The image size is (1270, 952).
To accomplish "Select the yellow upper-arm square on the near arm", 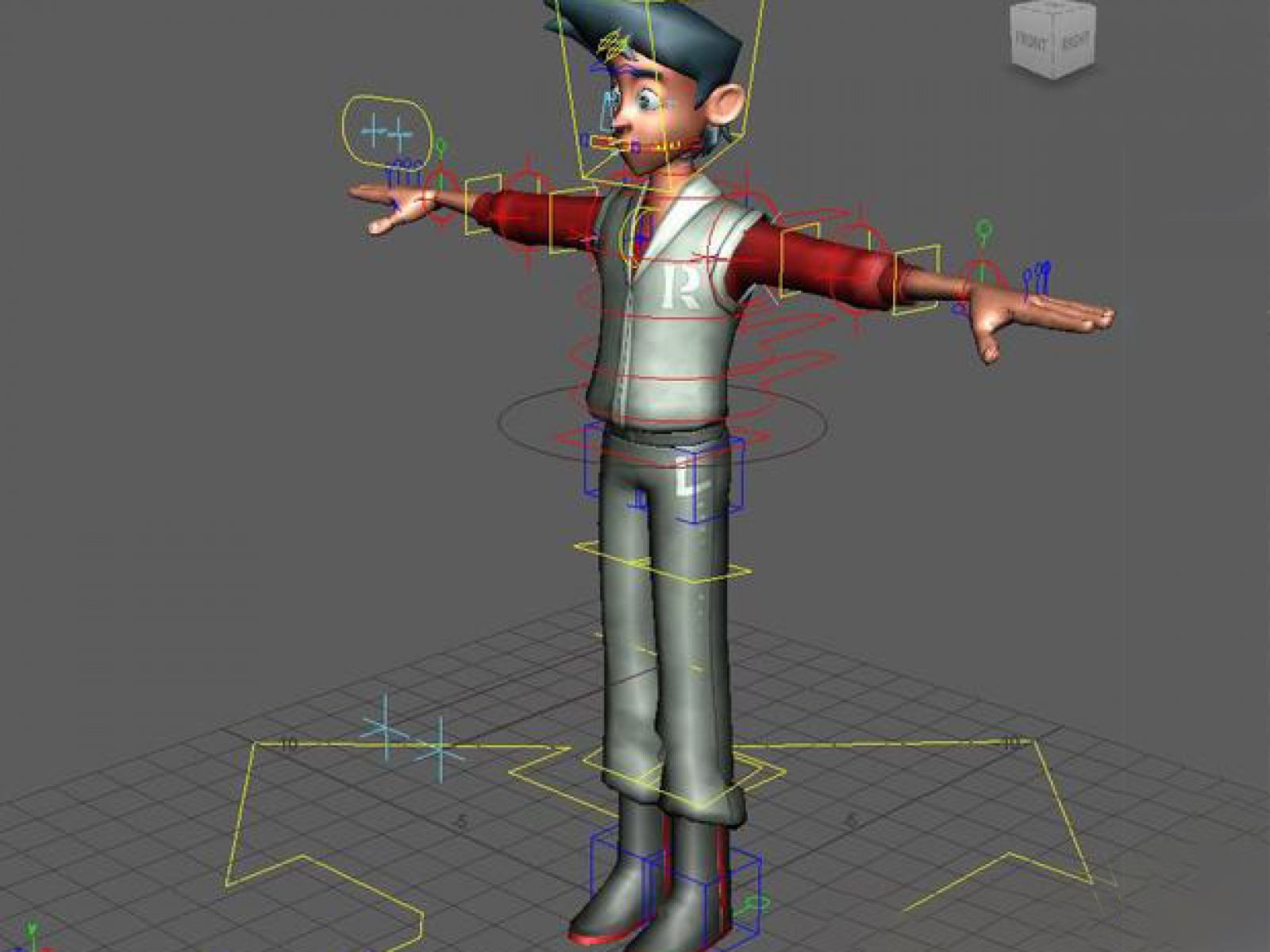I will (799, 259).
